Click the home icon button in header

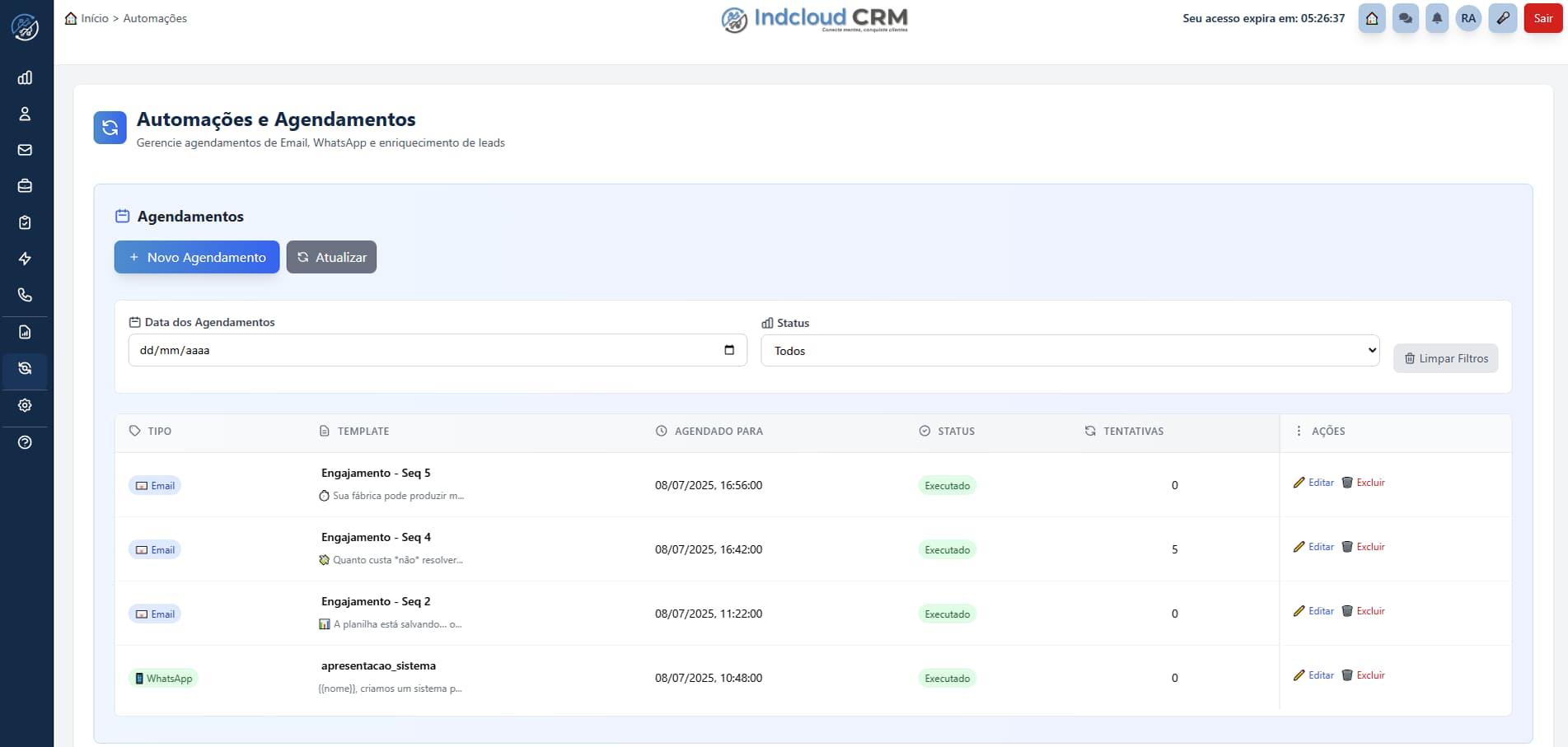point(1372,18)
